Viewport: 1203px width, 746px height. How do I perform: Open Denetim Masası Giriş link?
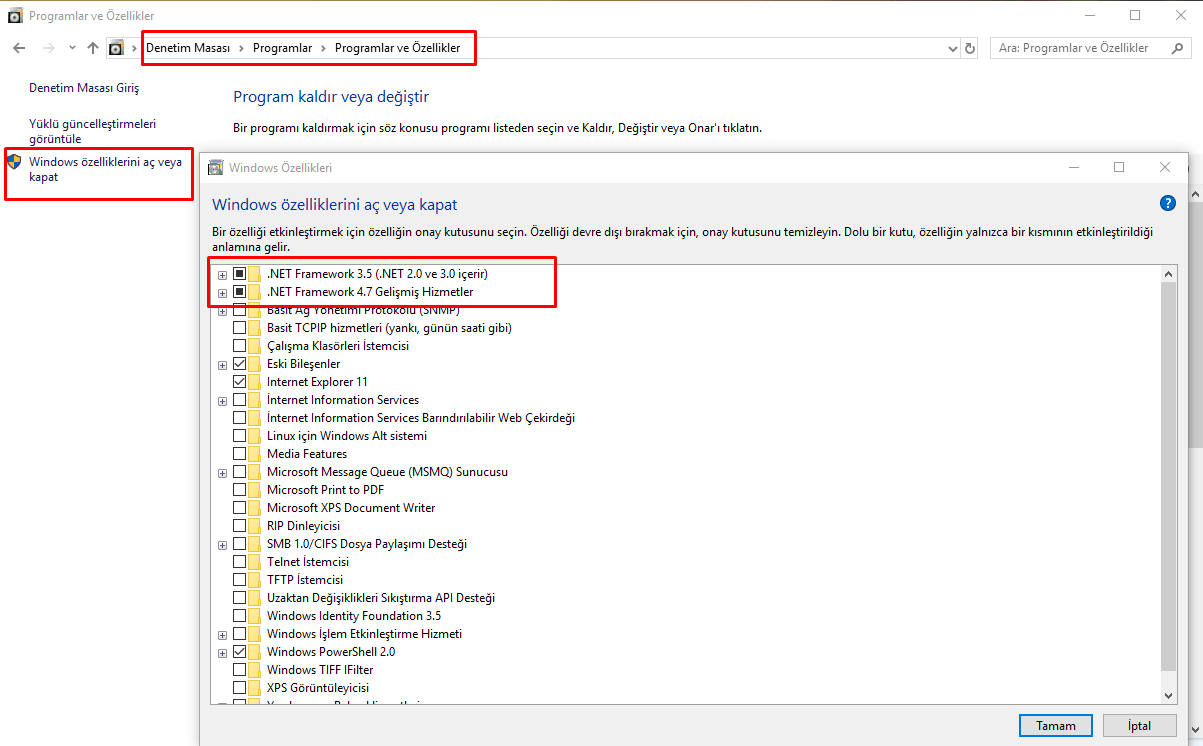coord(84,88)
